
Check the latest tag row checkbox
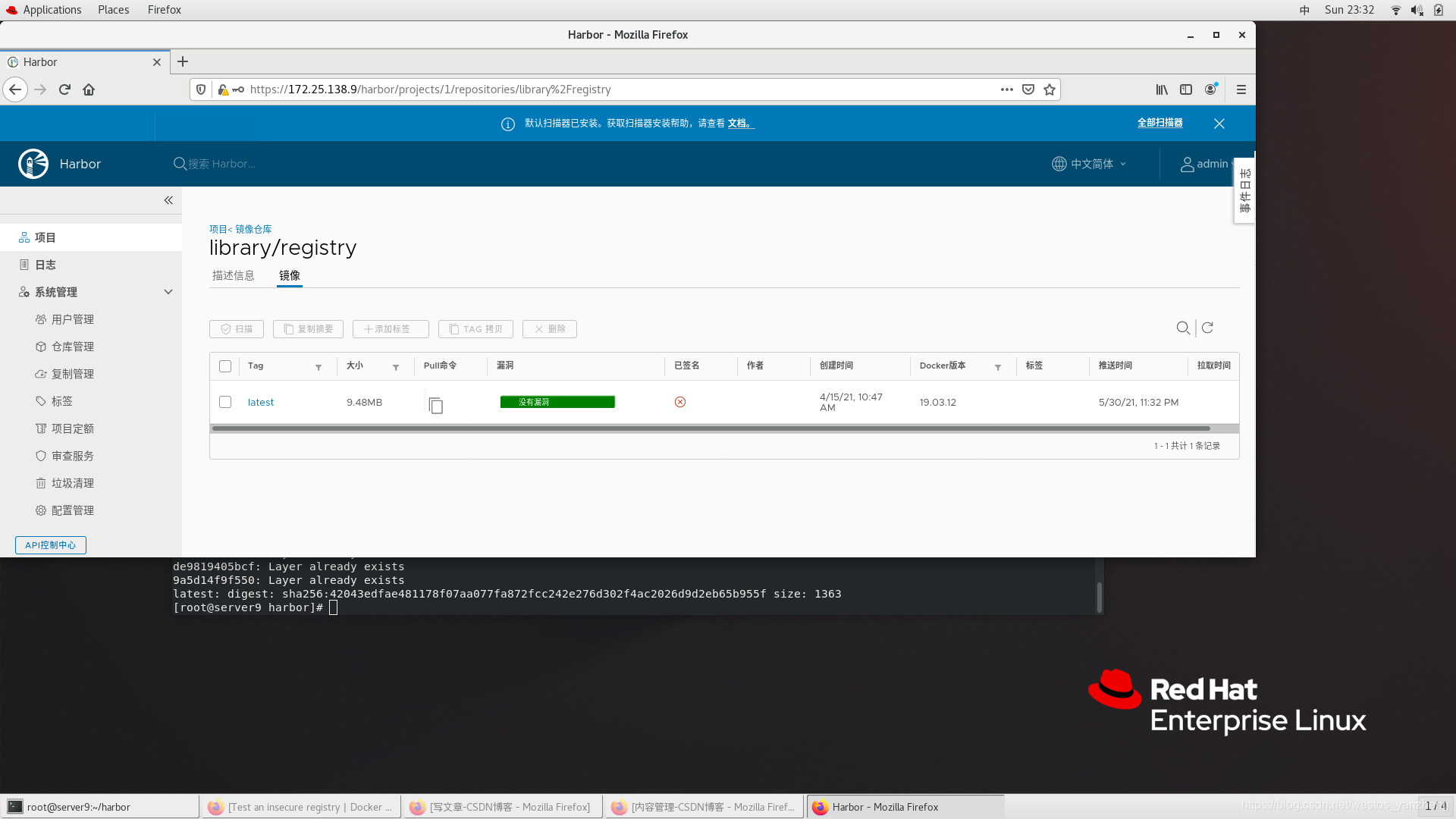225,402
